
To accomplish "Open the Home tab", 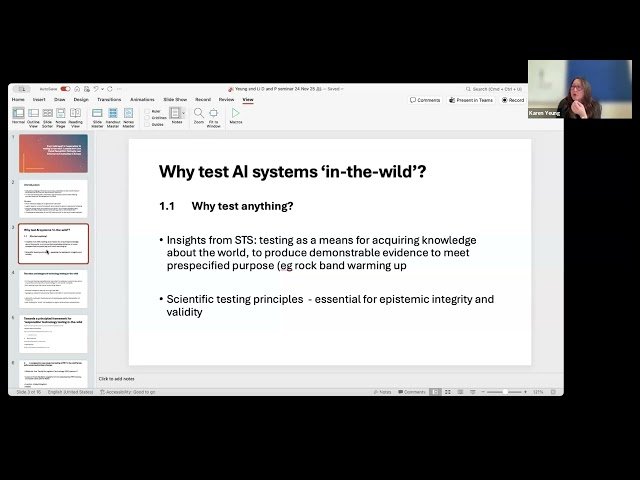I will [x=18, y=100].
